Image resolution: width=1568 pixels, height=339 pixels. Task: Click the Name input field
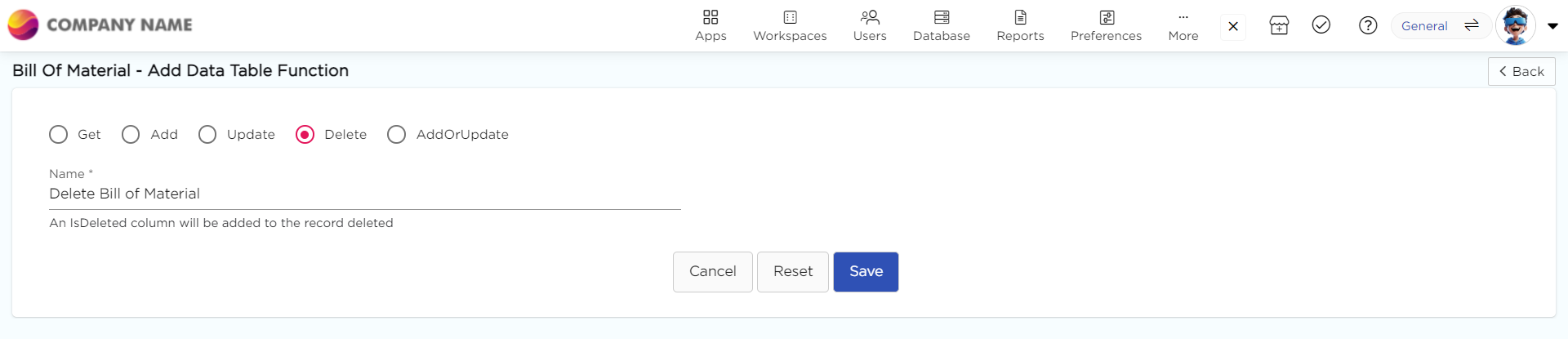click(364, 194)
